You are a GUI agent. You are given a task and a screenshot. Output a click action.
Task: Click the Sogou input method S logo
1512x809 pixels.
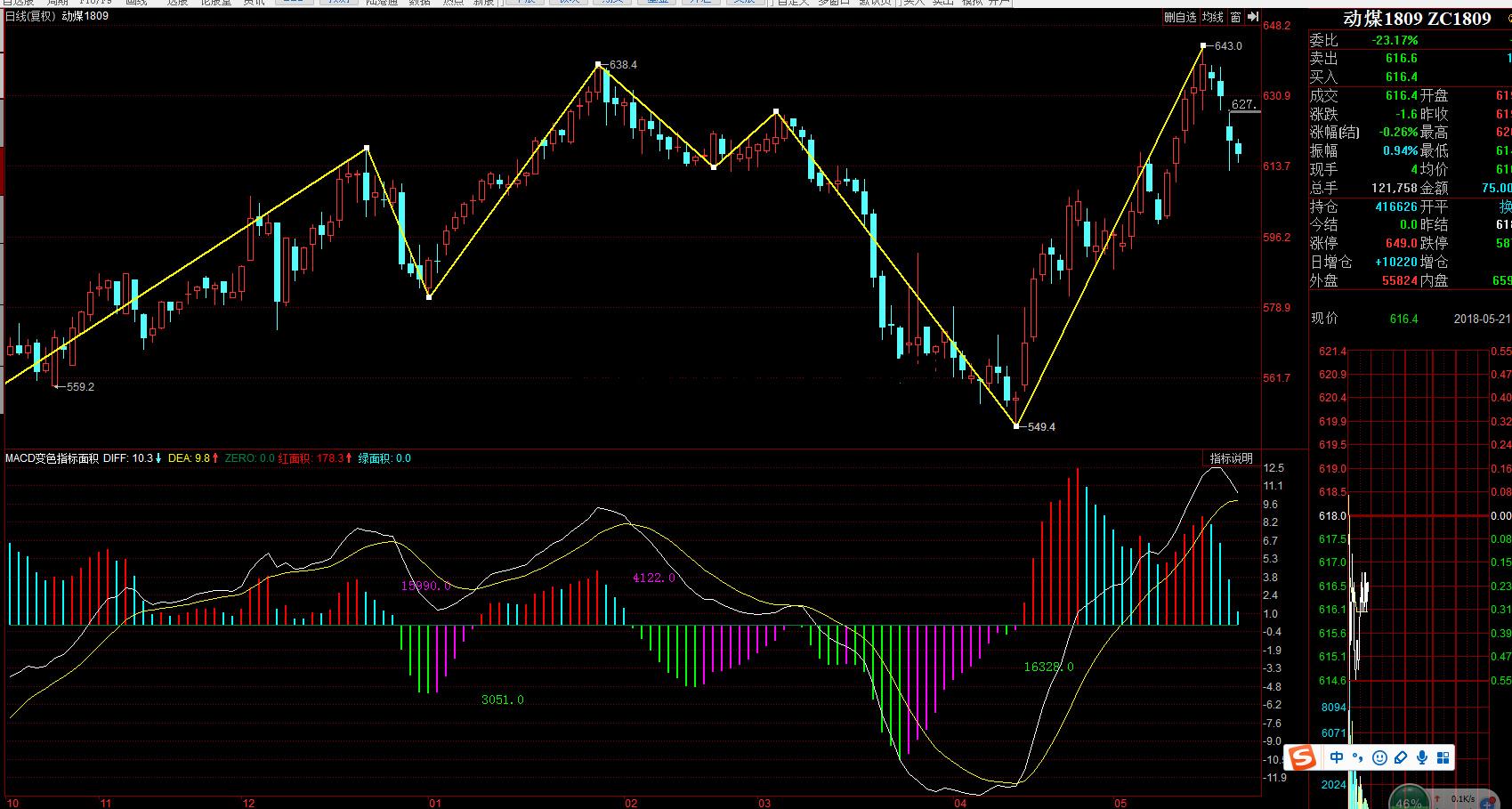point(1303,758)
